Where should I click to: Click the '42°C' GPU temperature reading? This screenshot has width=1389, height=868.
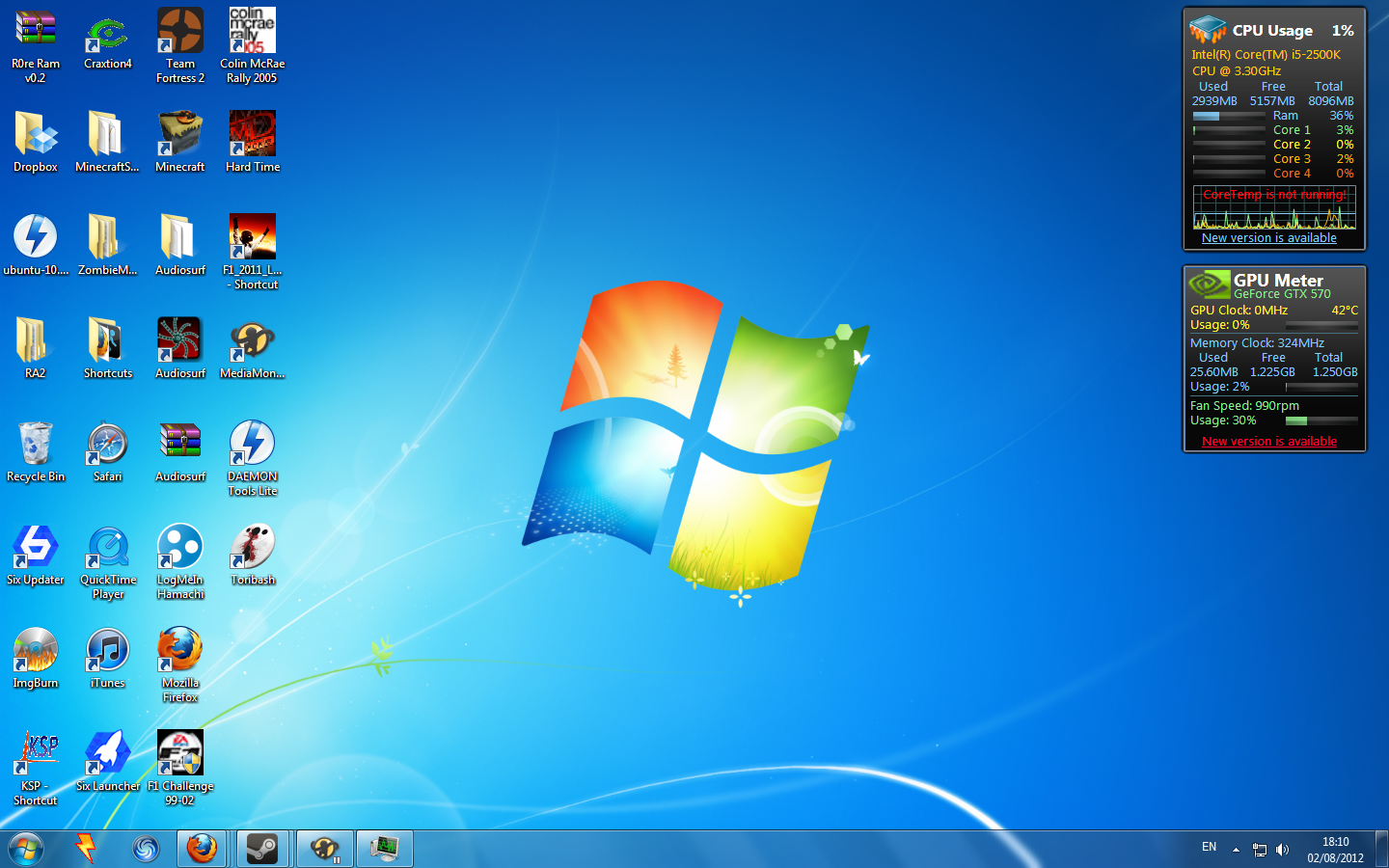pyautogui.click(x=1345, y=311)
